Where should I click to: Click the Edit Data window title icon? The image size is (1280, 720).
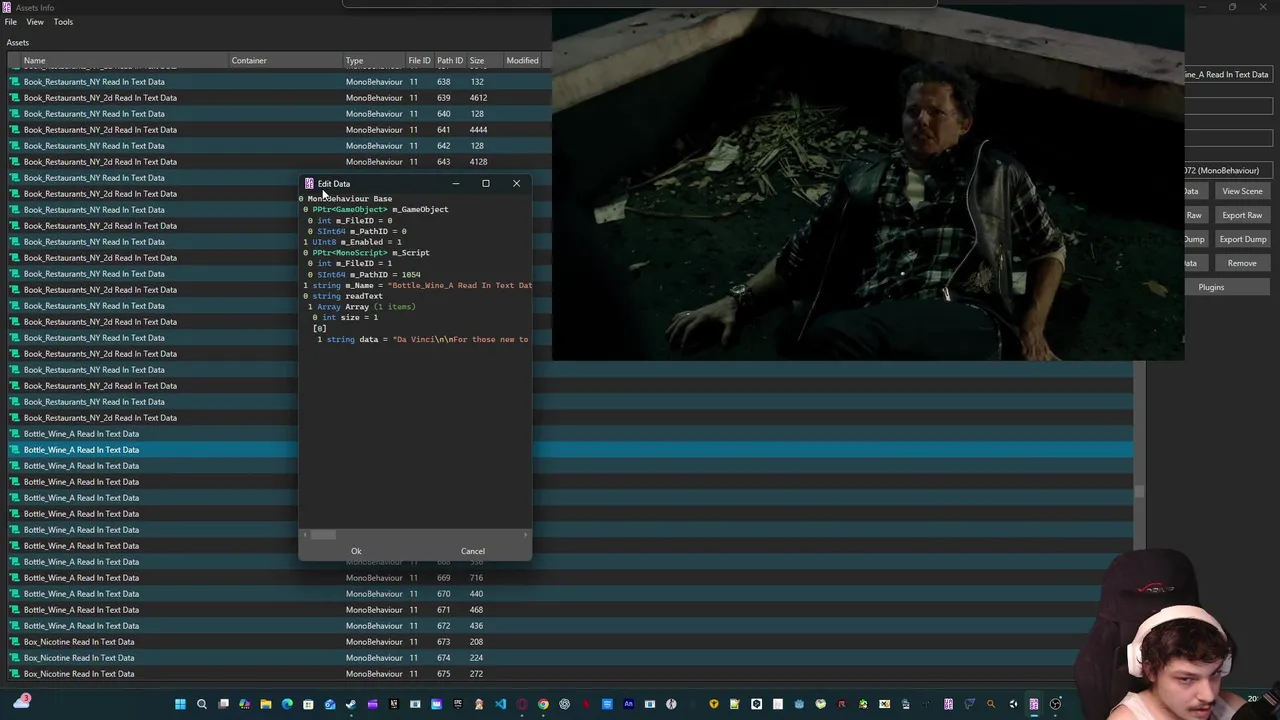click(309, 183)
